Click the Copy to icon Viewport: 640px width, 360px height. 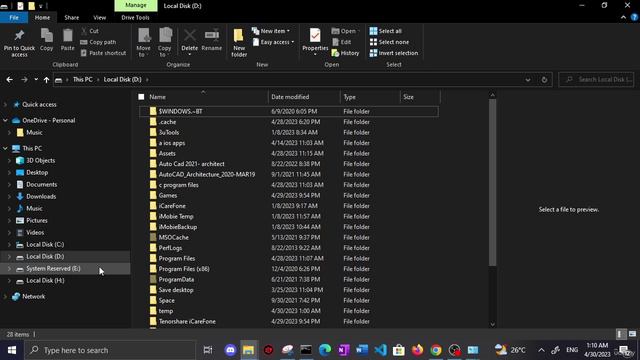(x=165, y=36)
